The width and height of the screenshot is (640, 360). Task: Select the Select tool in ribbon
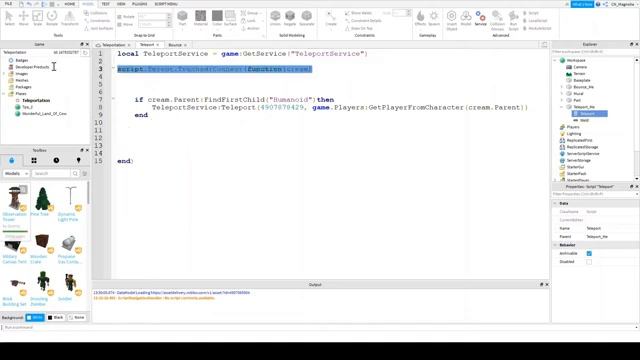(9, 18)
